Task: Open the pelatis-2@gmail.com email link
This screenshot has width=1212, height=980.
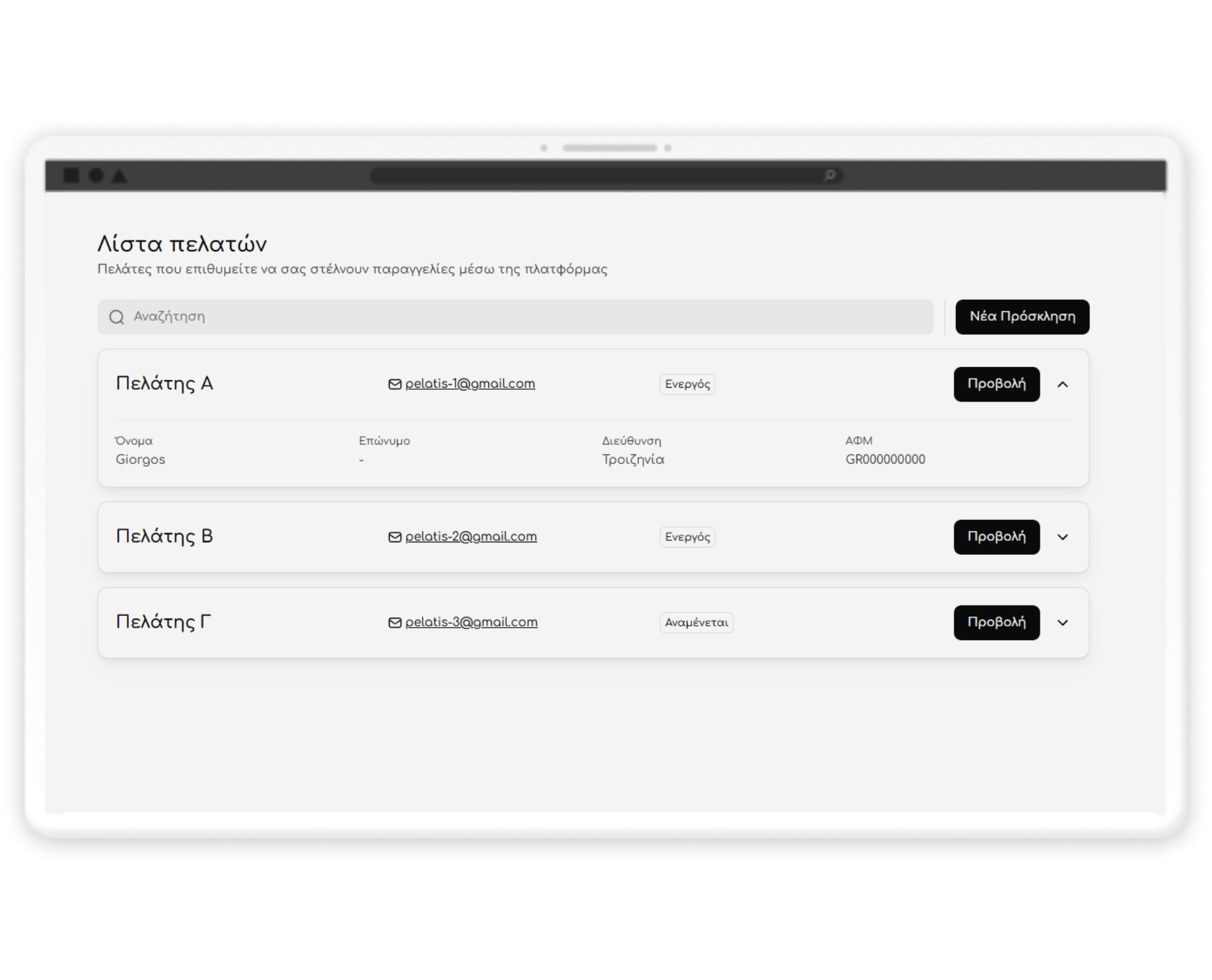Action: click(x=471, y=537)
